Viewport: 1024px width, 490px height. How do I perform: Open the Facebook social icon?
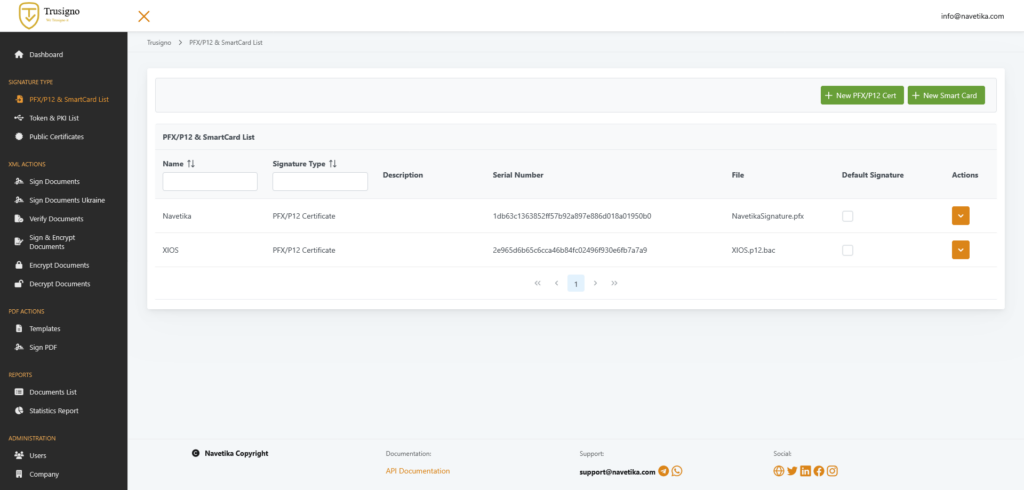pyautogui.click(x=819, y=471)
